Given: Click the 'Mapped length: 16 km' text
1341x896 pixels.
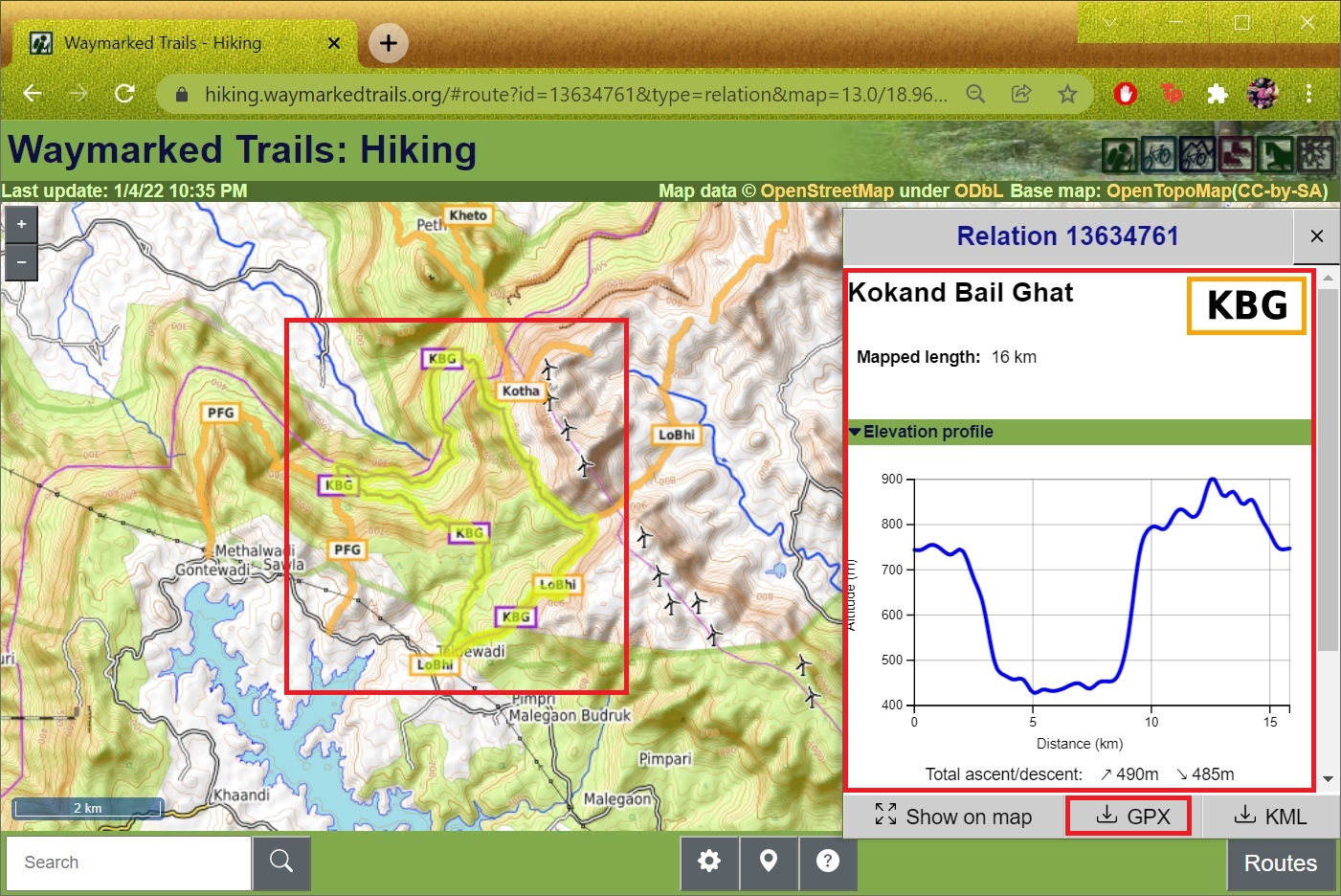Looking at the screenshot, I should coord(947,357).
